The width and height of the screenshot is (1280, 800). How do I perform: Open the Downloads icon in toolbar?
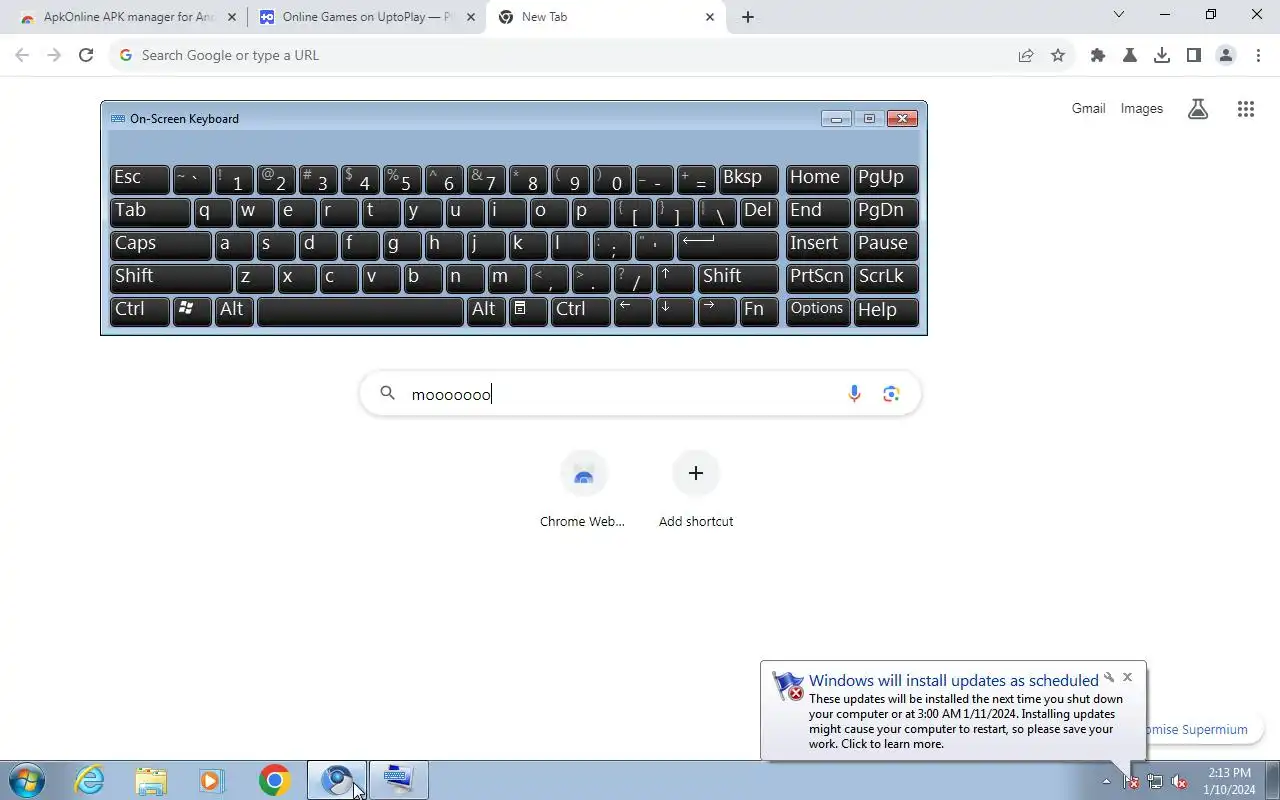click(1162, 55)
